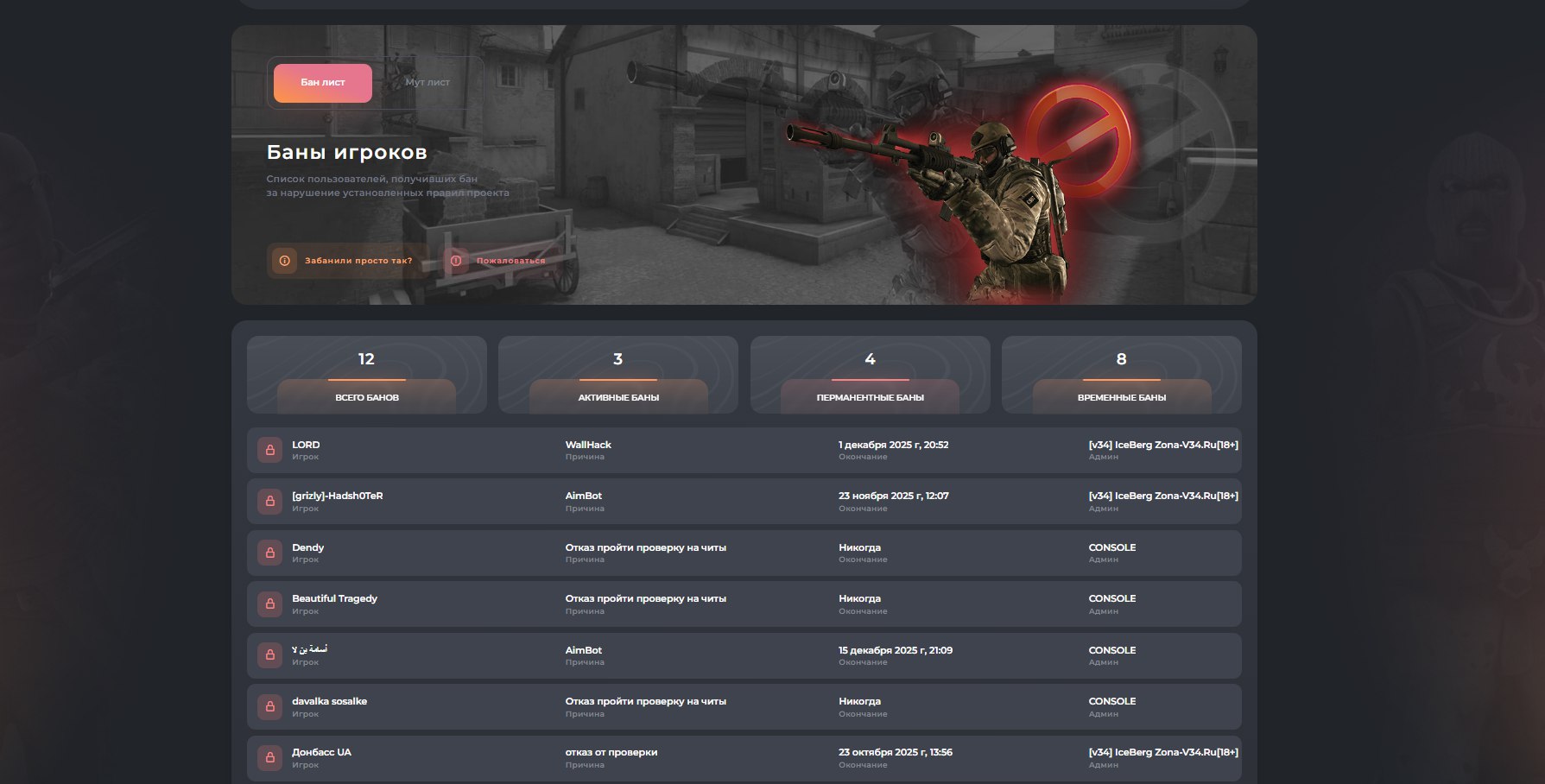The width and height of the screenshot is (1545, 784).
Task: Click info icon next to Забанили просто так
Action: [x=284, y=261]
